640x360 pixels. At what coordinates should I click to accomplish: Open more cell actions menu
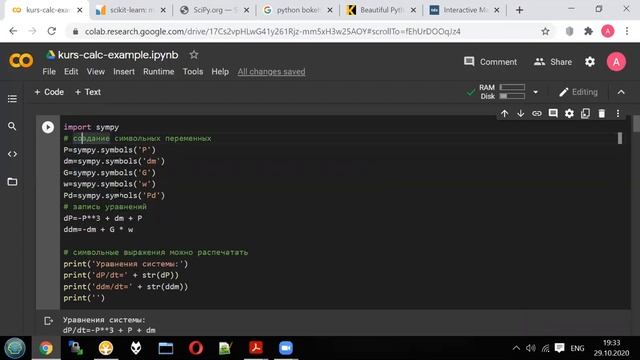click(x=618, y=113)
